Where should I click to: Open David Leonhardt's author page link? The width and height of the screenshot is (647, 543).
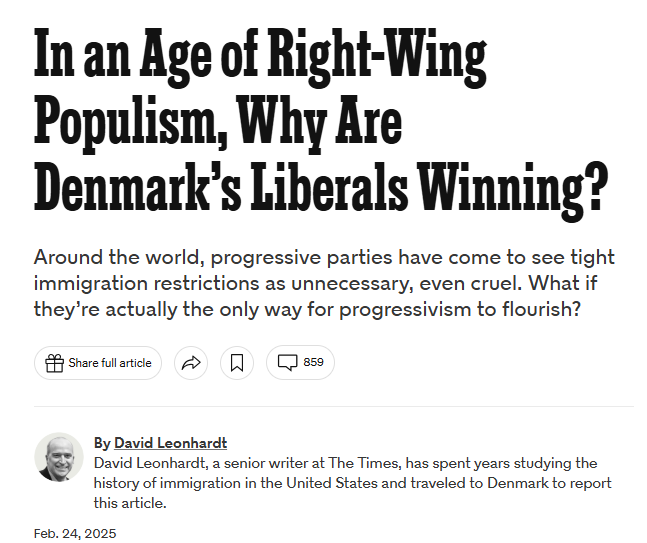(170, 443)
